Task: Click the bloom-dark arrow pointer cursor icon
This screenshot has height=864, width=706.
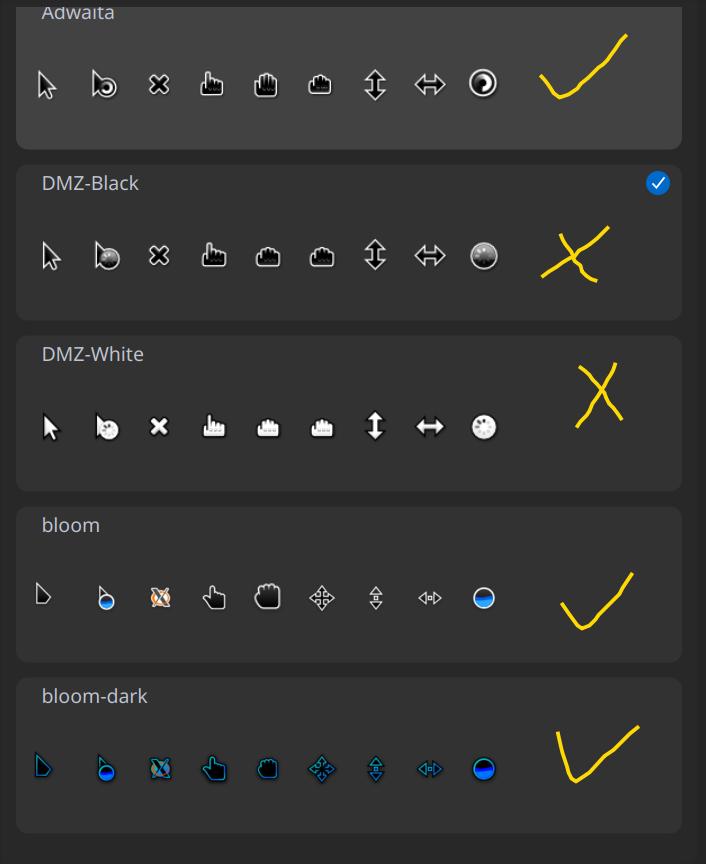Action: click(43, 767)
